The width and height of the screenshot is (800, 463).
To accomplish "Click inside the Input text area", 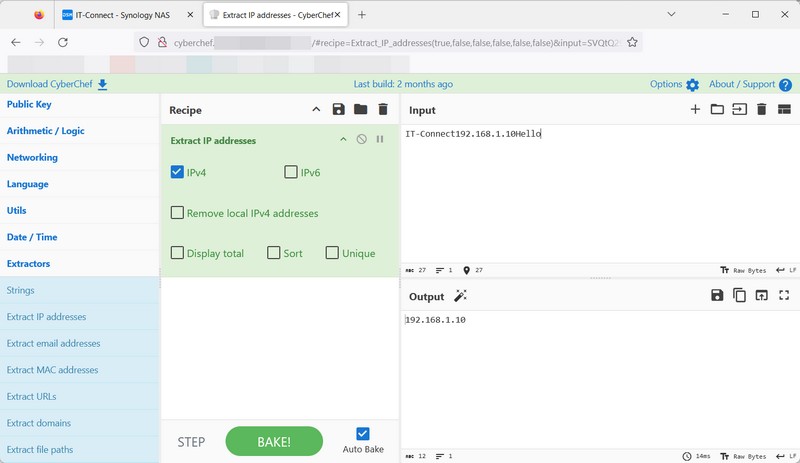I will [x=600, y=194].
